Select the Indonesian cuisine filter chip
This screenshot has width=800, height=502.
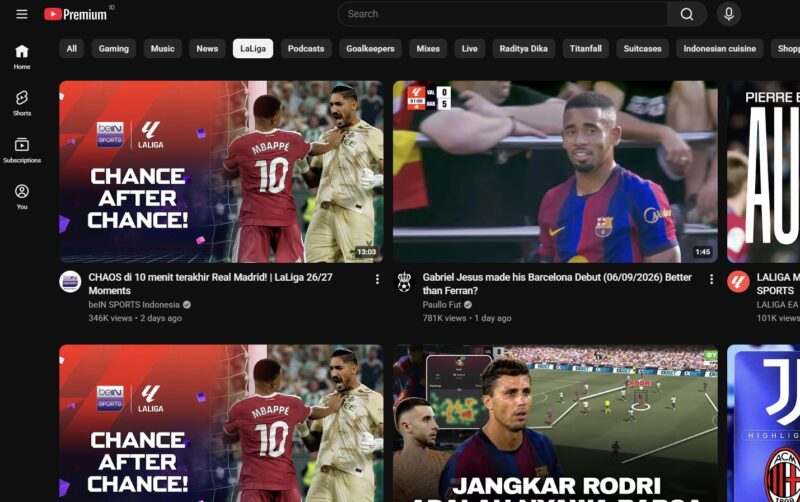tap(719, 48)
